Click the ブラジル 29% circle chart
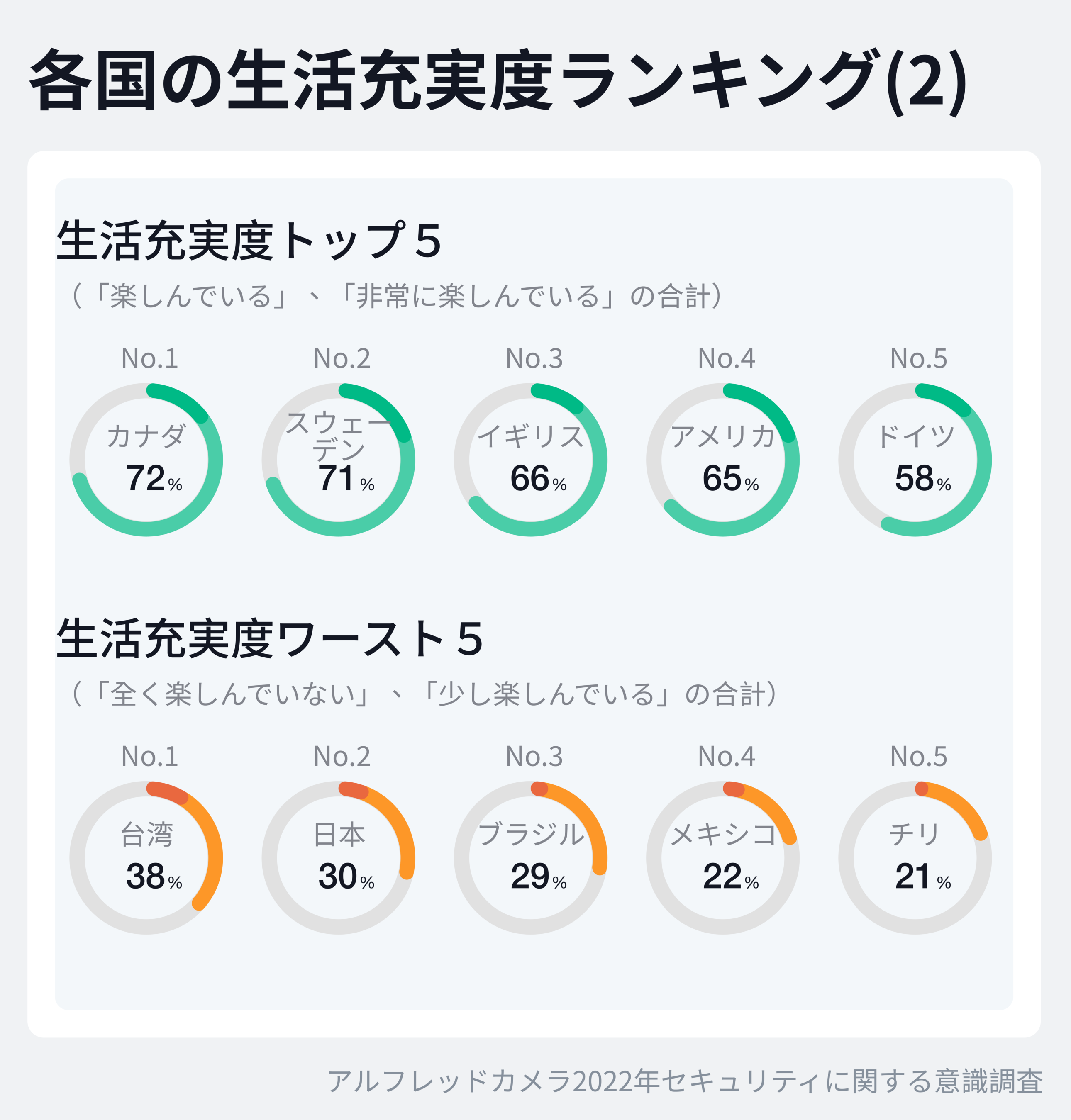The width and height of the screenshot is (1071, 1120). coord(531,857)
